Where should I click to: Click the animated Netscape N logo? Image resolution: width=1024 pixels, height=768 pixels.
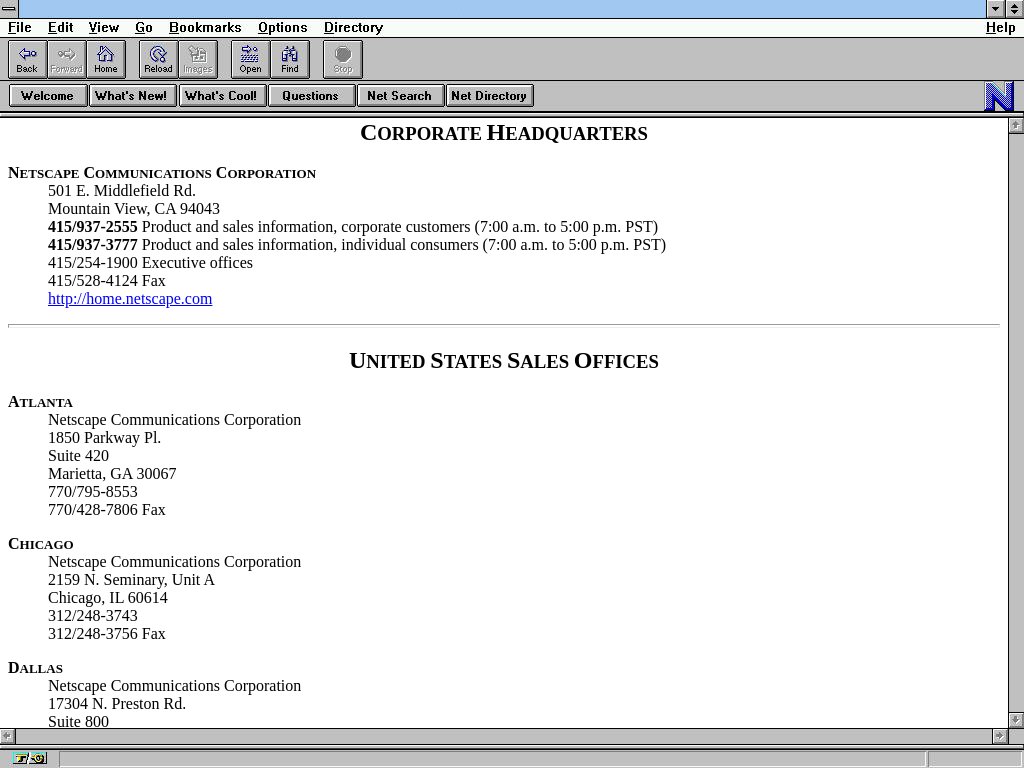pyautogui.click(x=1000, y=97)
